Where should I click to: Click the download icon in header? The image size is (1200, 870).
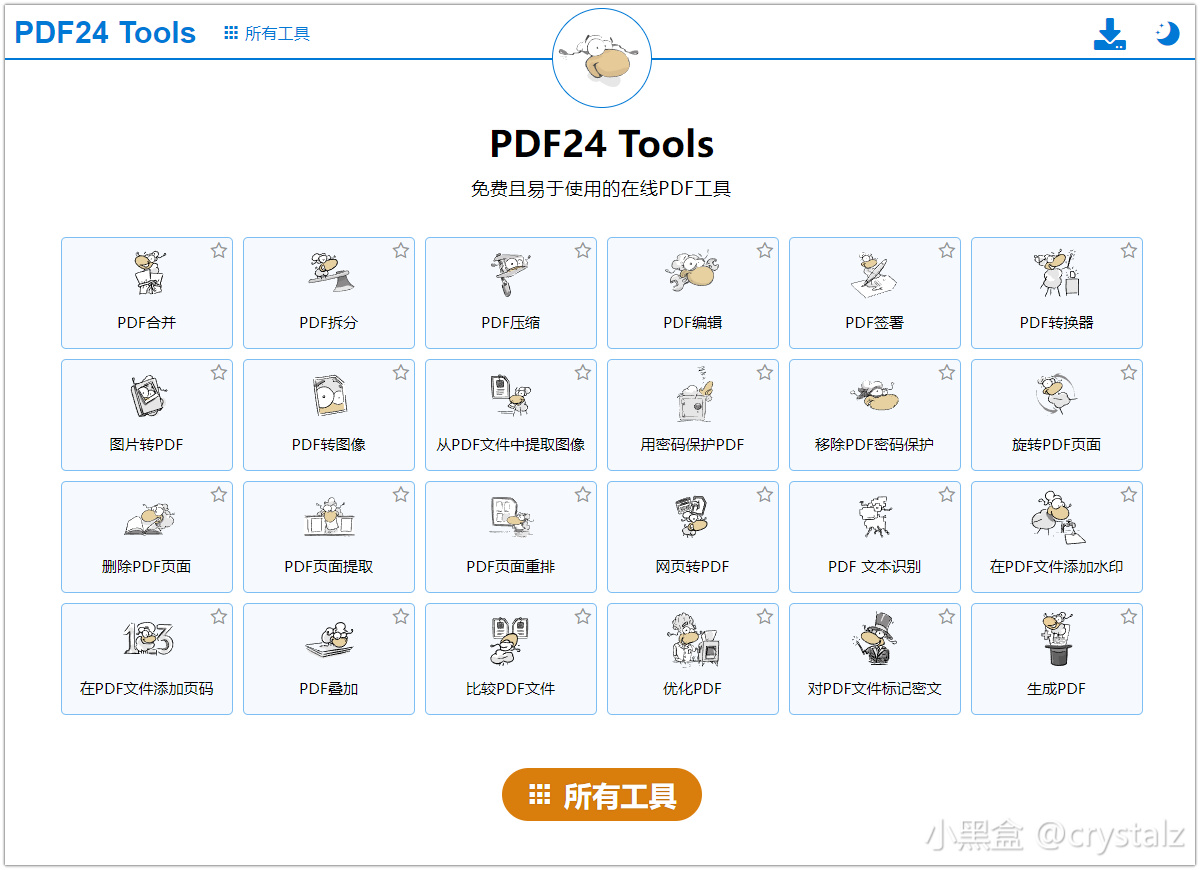point(1110,34)
